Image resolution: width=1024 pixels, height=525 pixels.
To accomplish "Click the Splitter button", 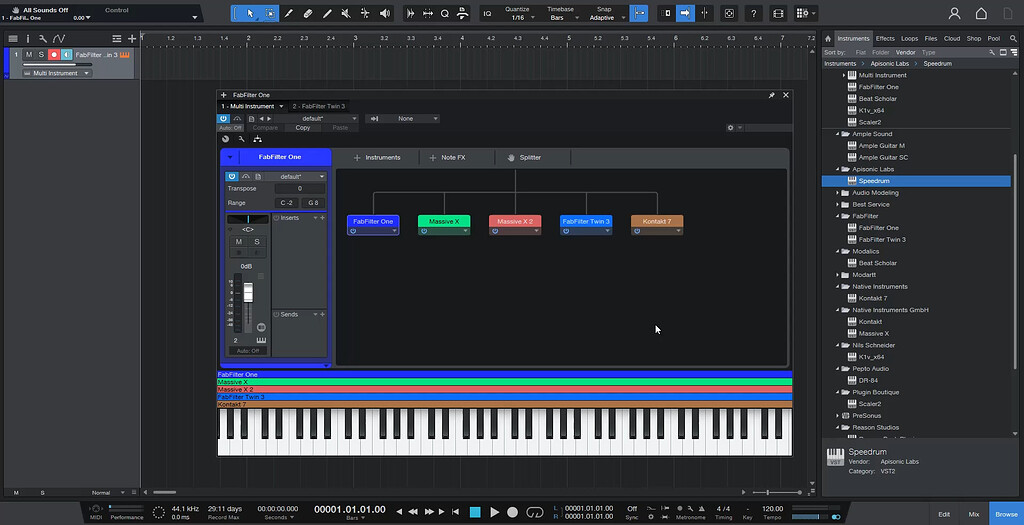I will [x=524, y=157].
